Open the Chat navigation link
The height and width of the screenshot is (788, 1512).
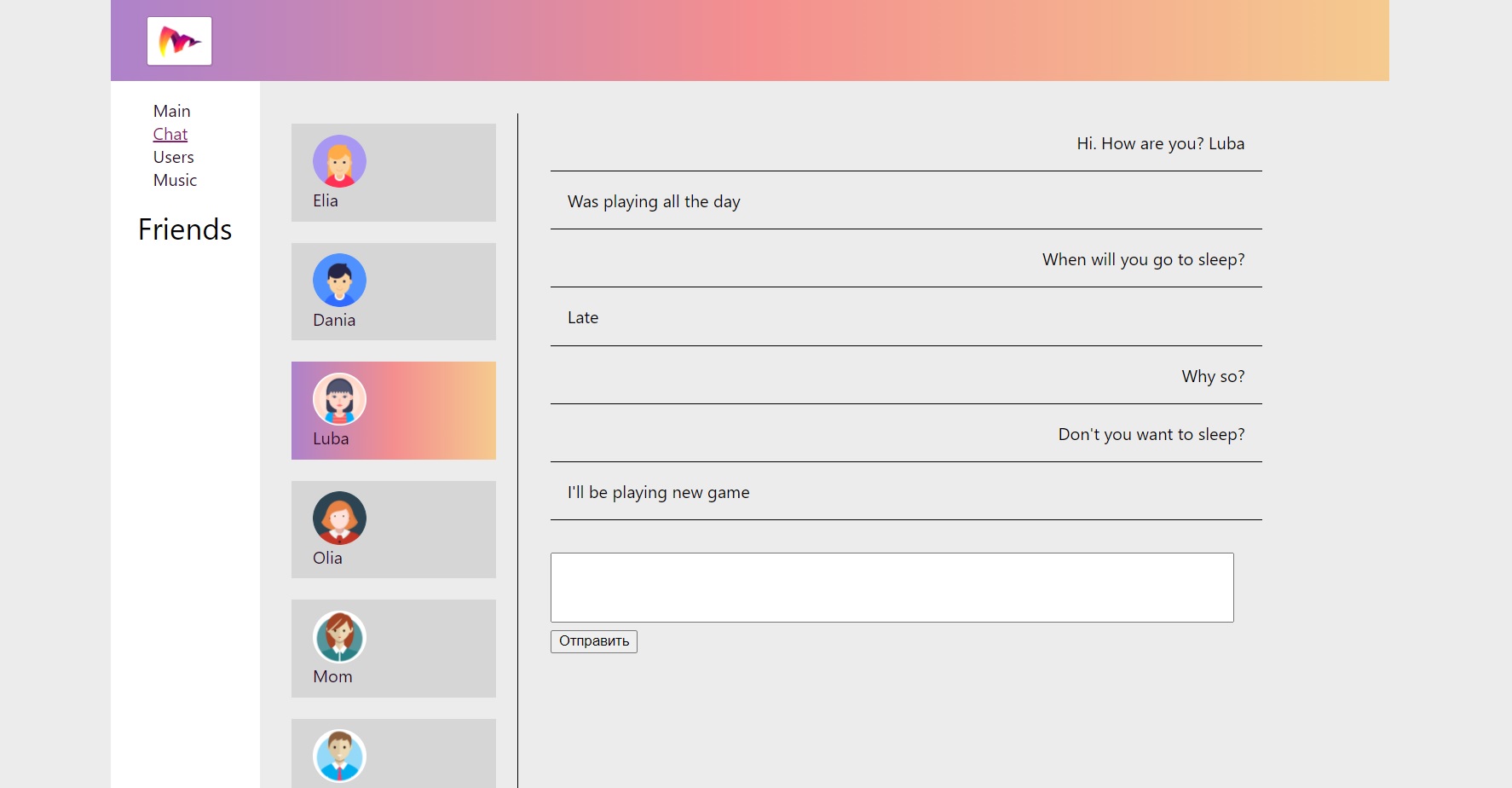170,134
